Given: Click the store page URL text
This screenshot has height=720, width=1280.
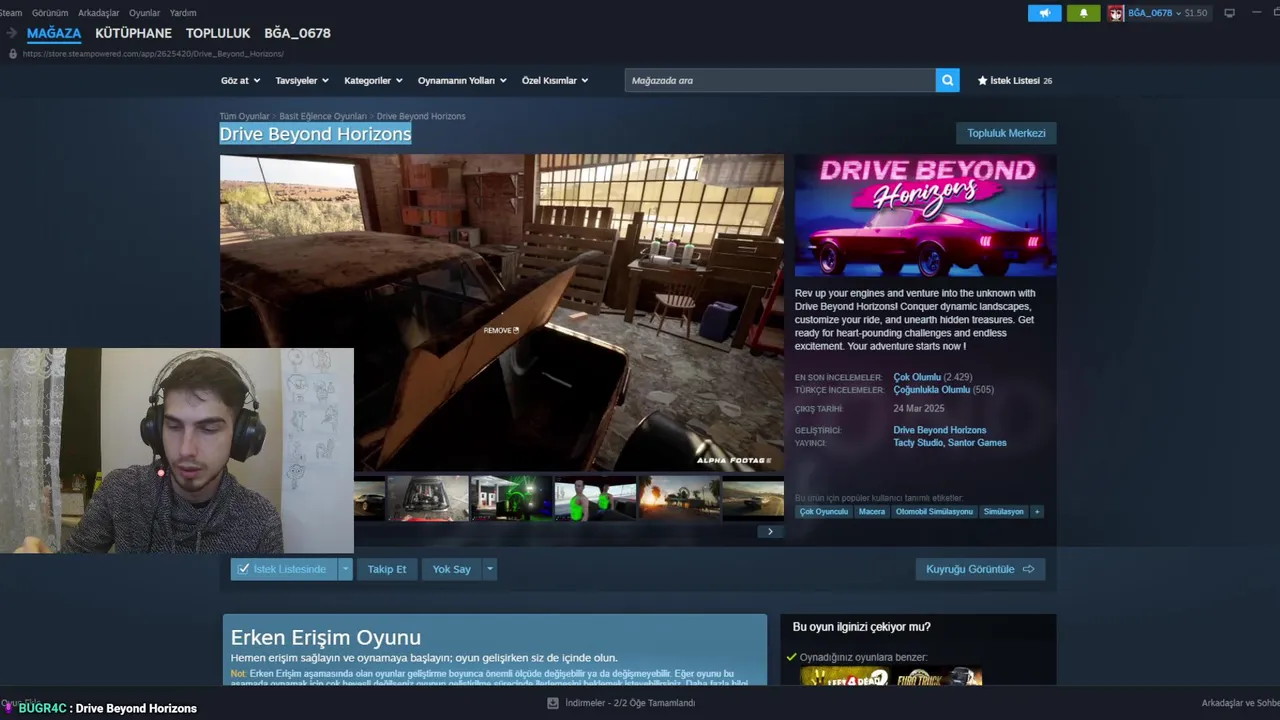Looking at the screenshot, I should 153,53.
